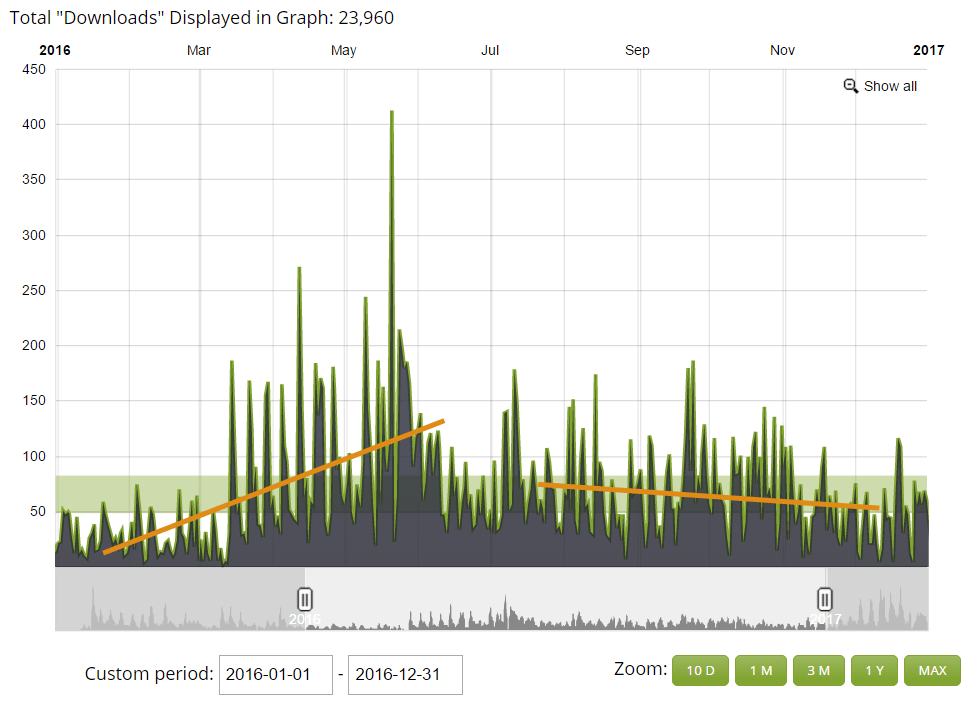This screenshot has width=978, height=703.
Task: Focus the end date field 2016-12-31
Action: [x=405, y=675]
